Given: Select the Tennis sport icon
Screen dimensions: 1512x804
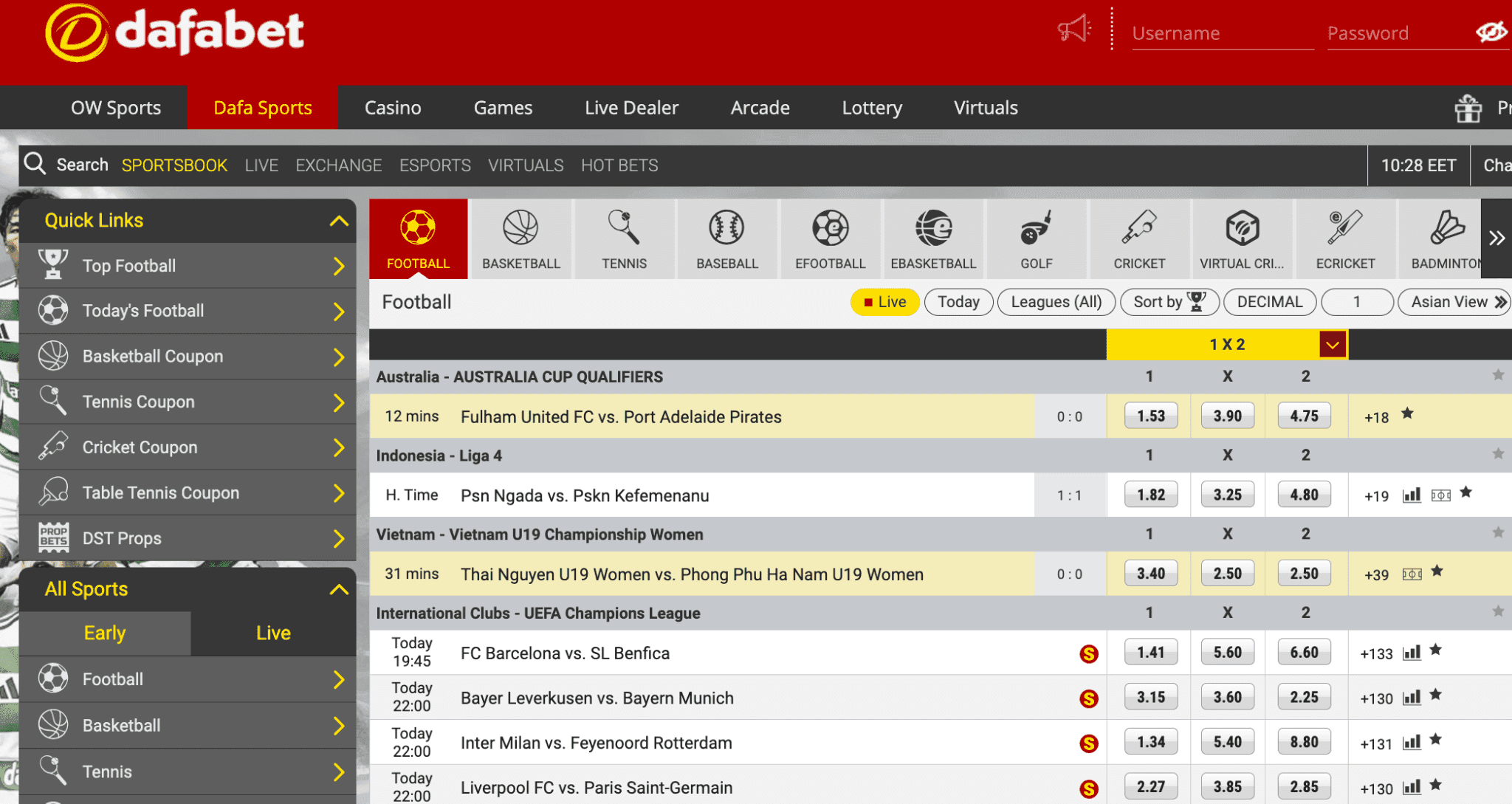Looking at the screenshot, I should point(624,238).
